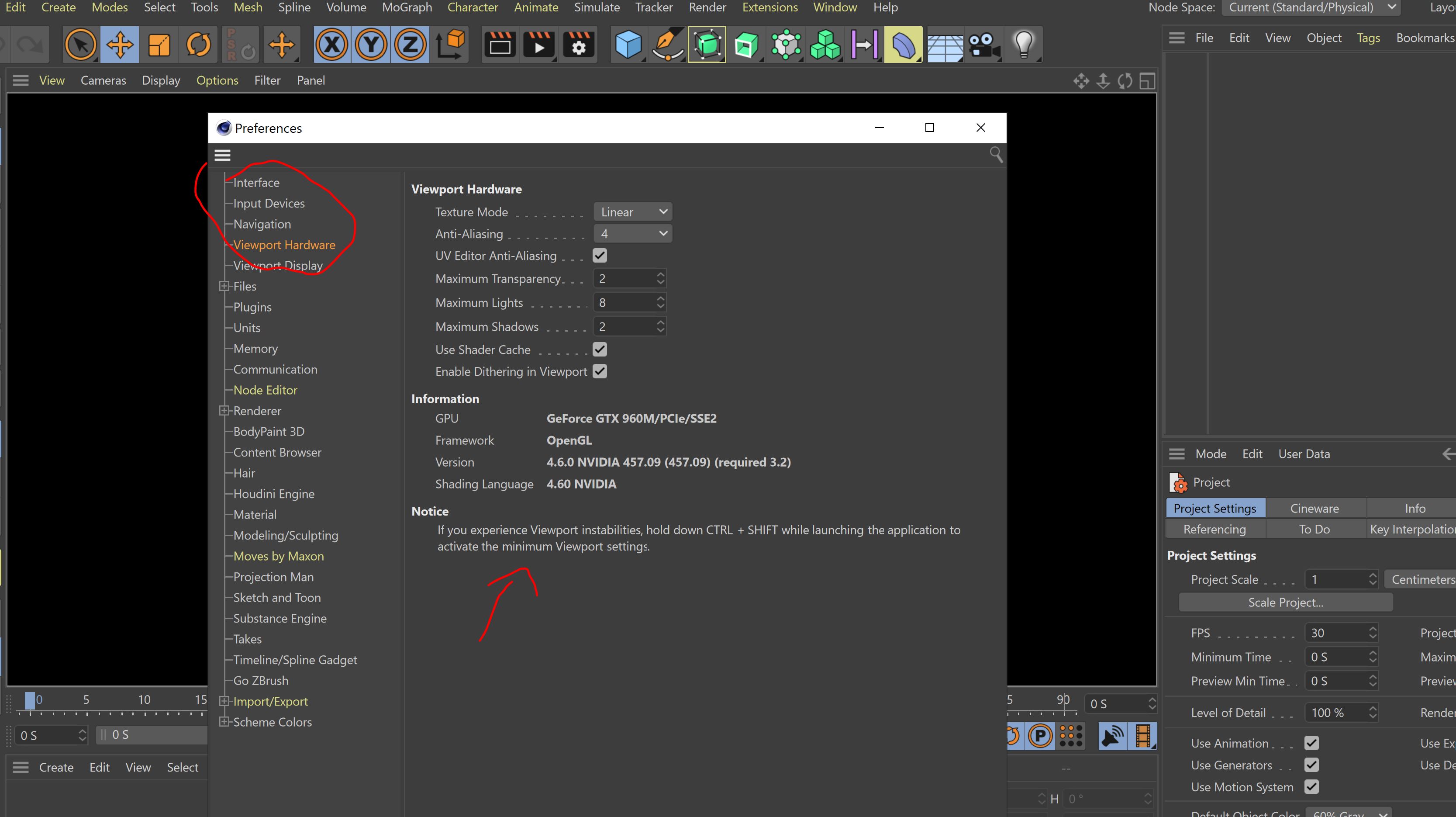Click the light bulb Light icon

pyautogui.click(x=1024, y=44)
